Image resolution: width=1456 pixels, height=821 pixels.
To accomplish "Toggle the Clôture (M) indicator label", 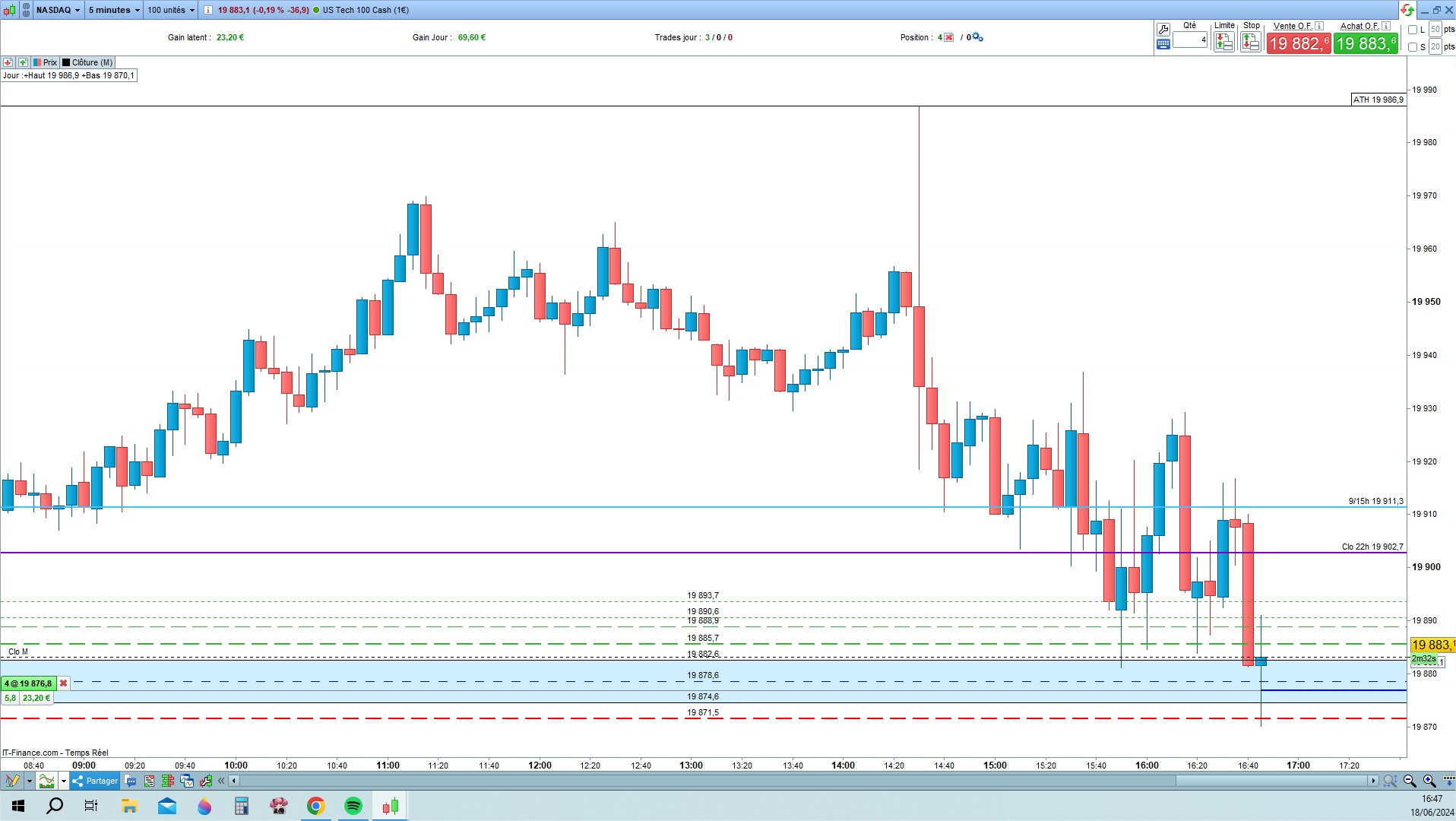I will (x=87, y=62).
